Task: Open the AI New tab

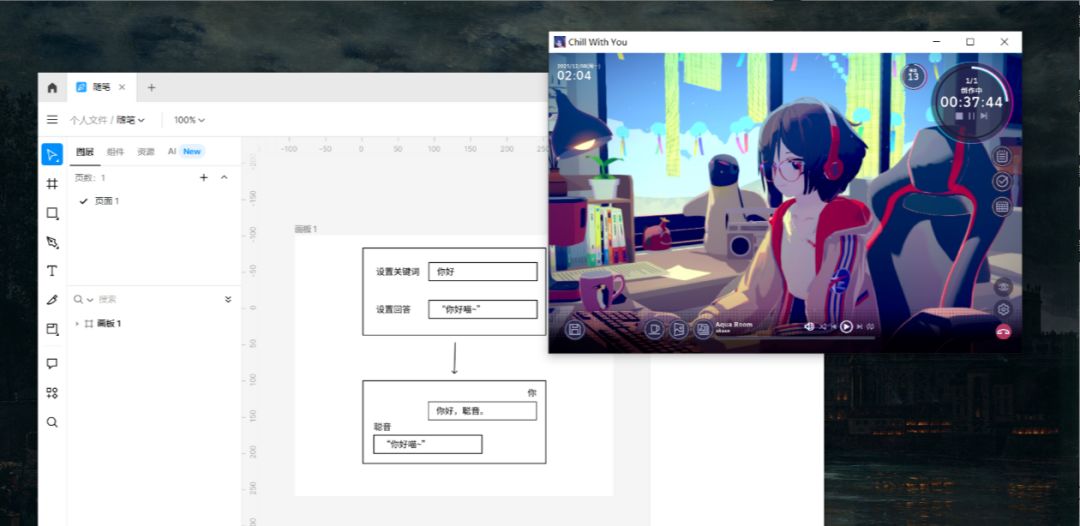Action: point(185,151)
